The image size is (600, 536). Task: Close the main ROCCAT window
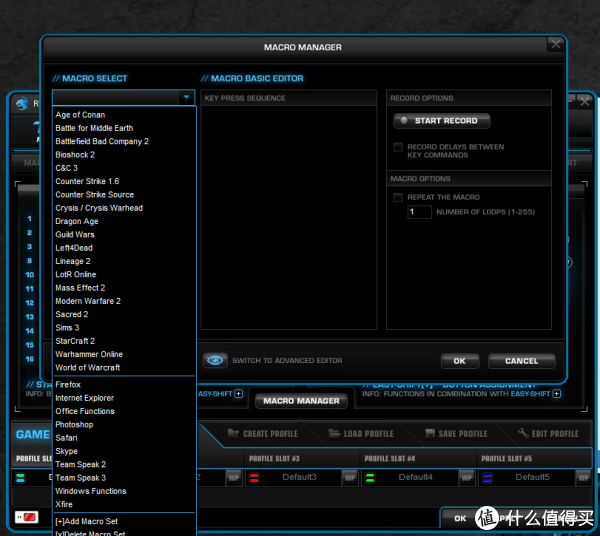[x=584, y=102]
